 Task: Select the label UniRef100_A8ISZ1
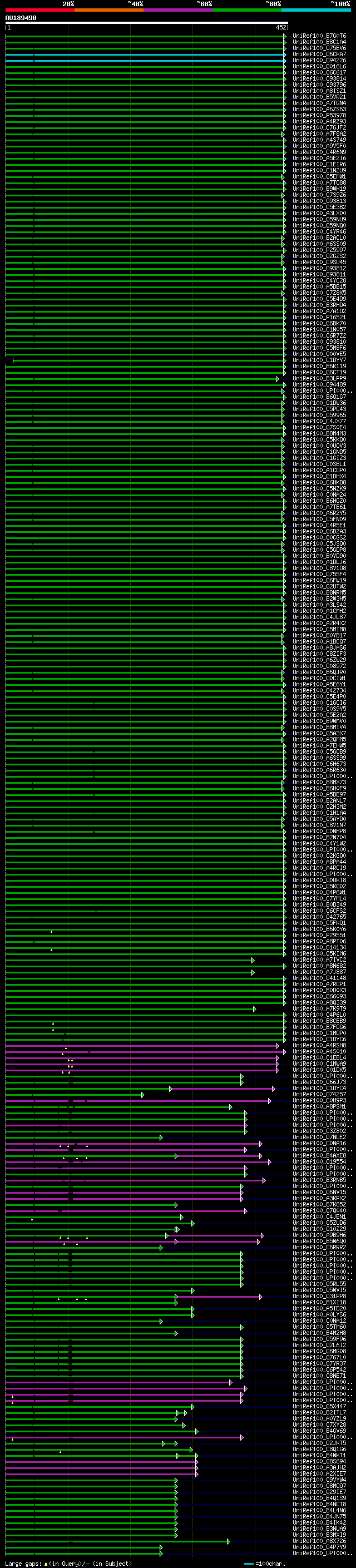tap(319, 91)
